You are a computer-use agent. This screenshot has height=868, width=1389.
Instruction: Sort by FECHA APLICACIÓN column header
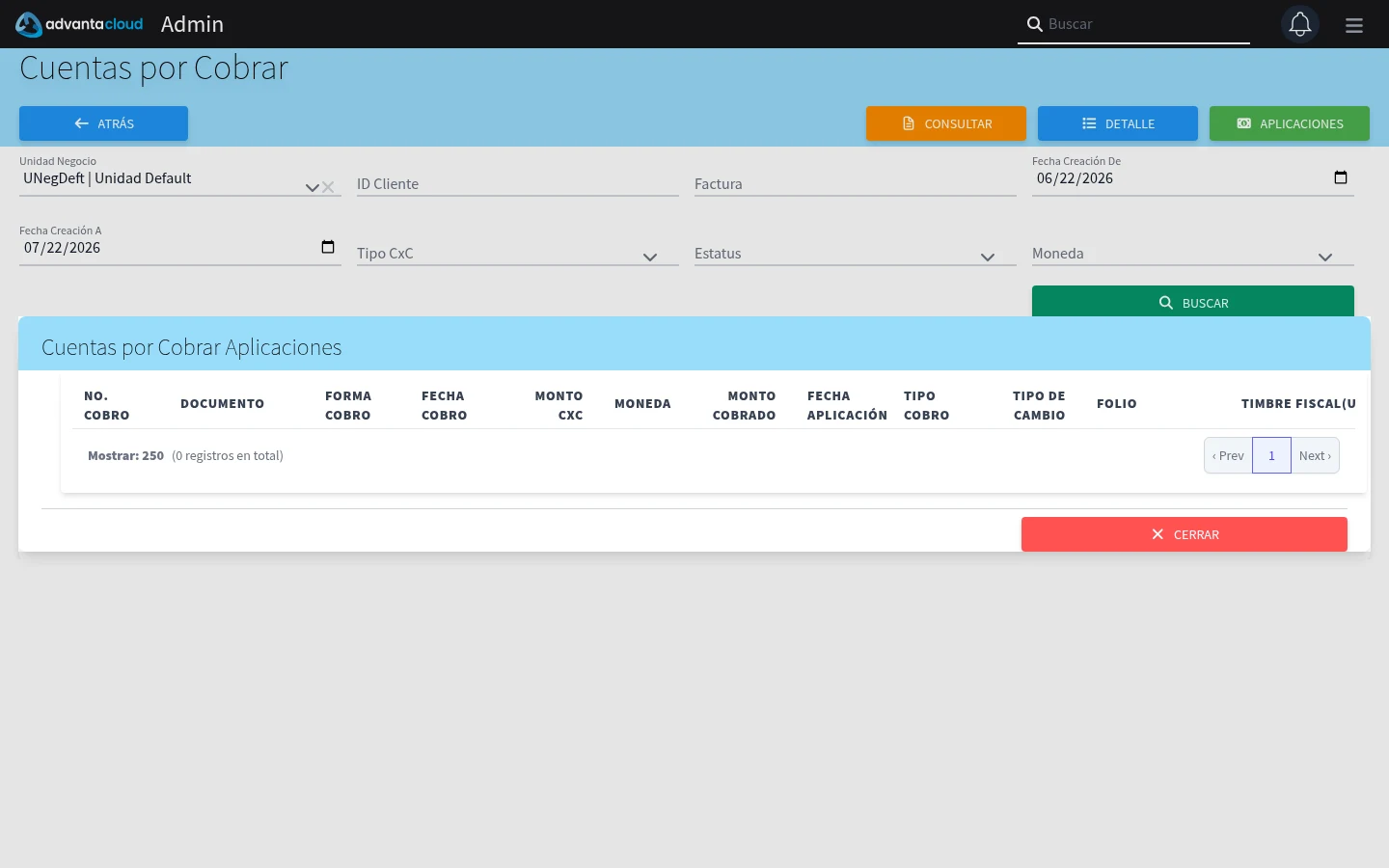click(847, 405)
